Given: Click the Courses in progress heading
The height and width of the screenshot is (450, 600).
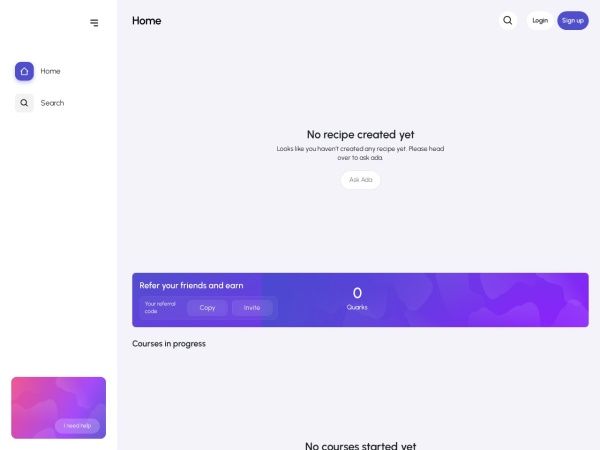Looking at the screenshot, I should click(169, 344).
